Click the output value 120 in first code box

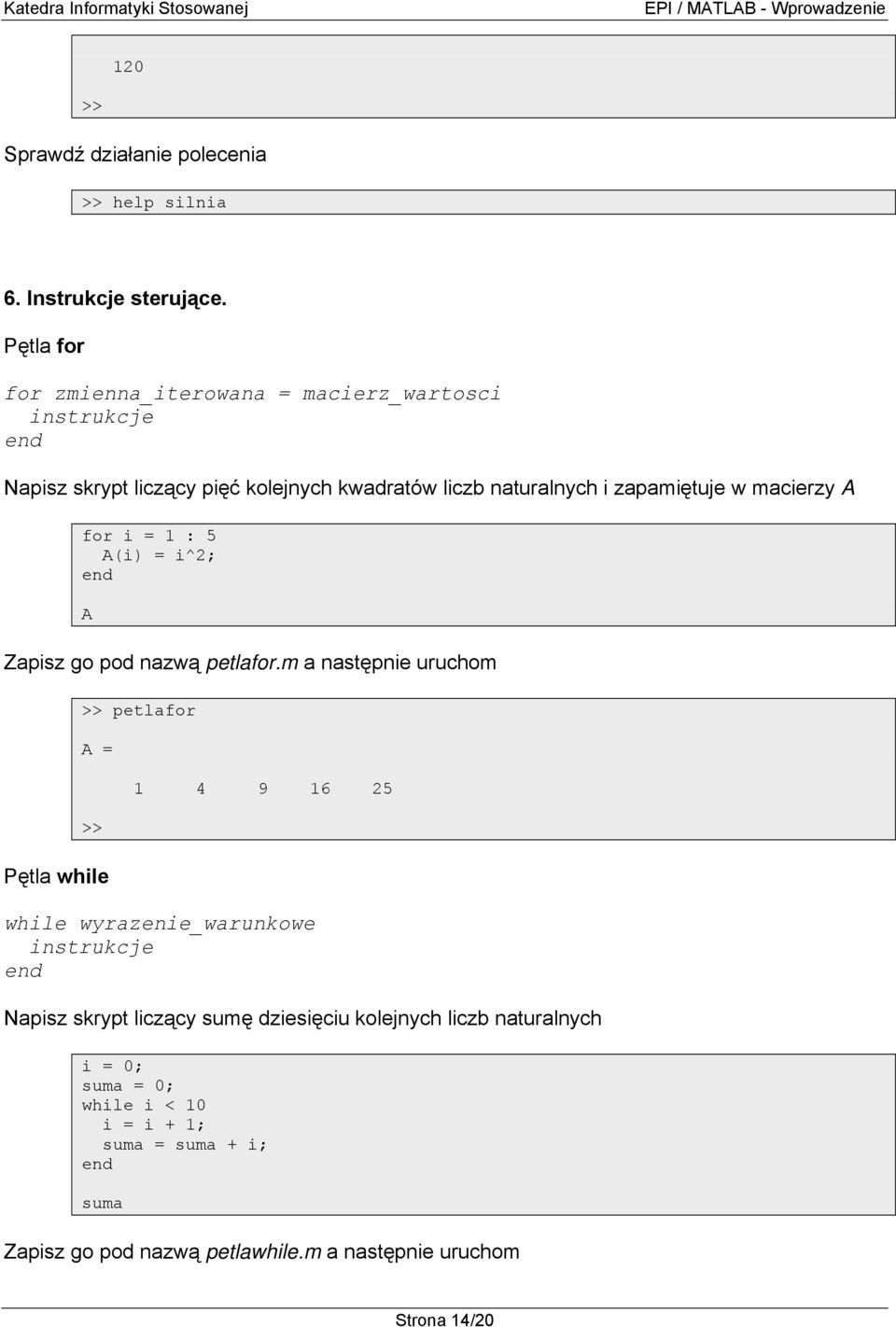pos(129,66)
